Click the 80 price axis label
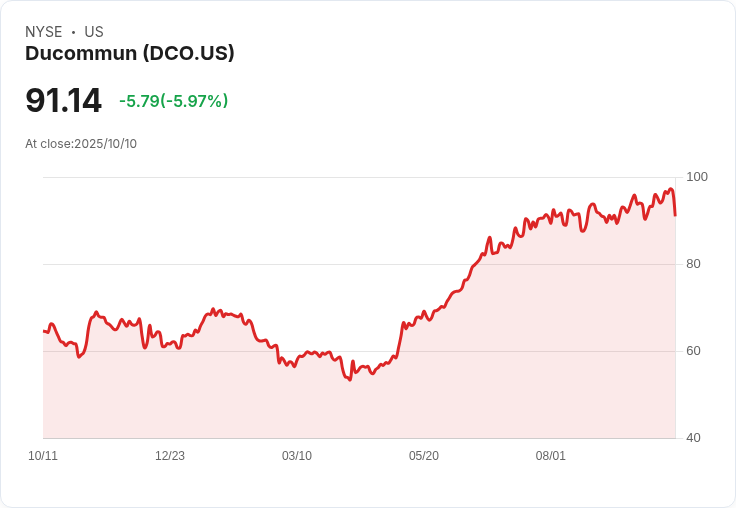The height and width of the screenshot is (508, 736). 693,264
